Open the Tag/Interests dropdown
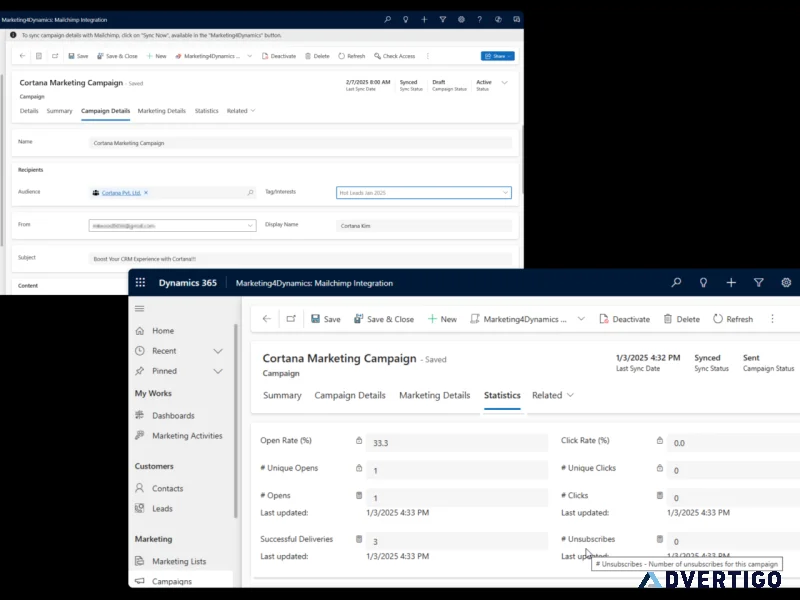 (505, 193)
